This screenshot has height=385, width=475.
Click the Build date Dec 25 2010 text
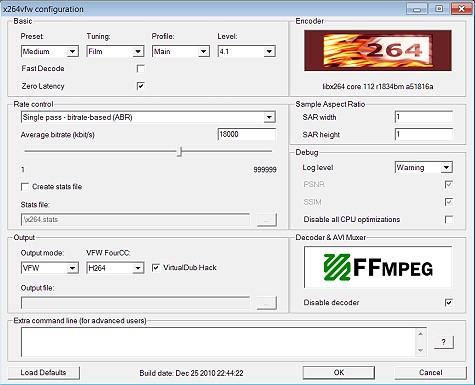[191, 373]
